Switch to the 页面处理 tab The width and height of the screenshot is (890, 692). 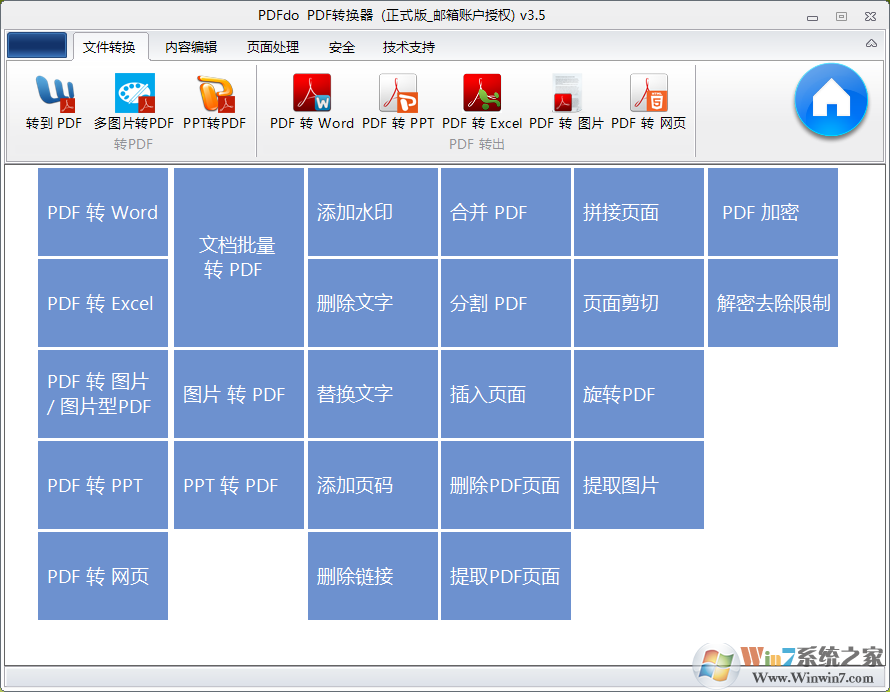coord(271,46)
